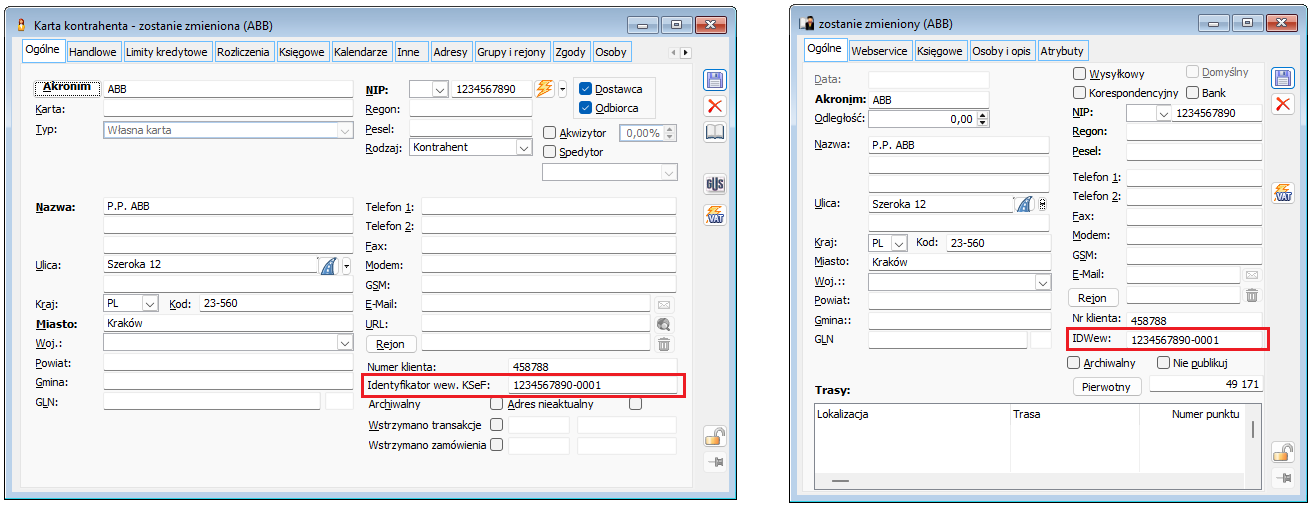Open the dropdown below the Spedytor checkbox
Screen dimensions: 1310x506
668,172
